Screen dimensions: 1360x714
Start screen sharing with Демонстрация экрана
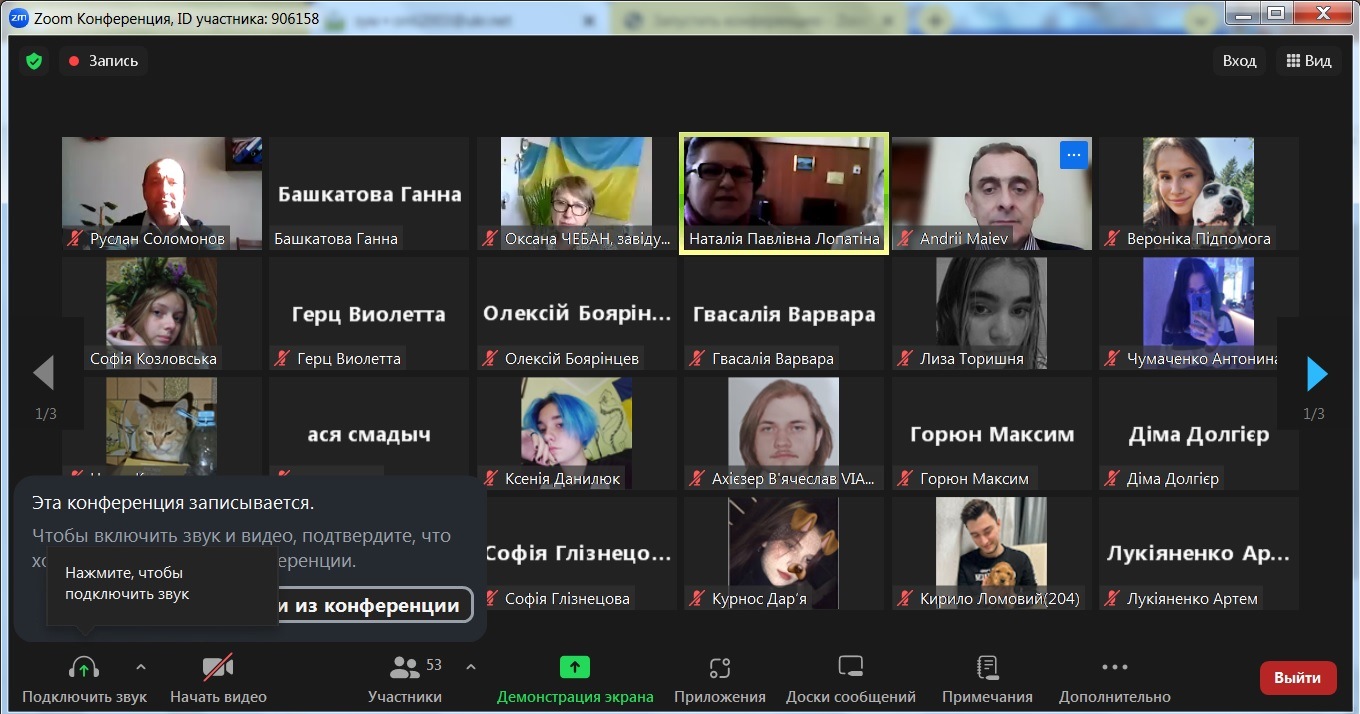tap(575, 668)
